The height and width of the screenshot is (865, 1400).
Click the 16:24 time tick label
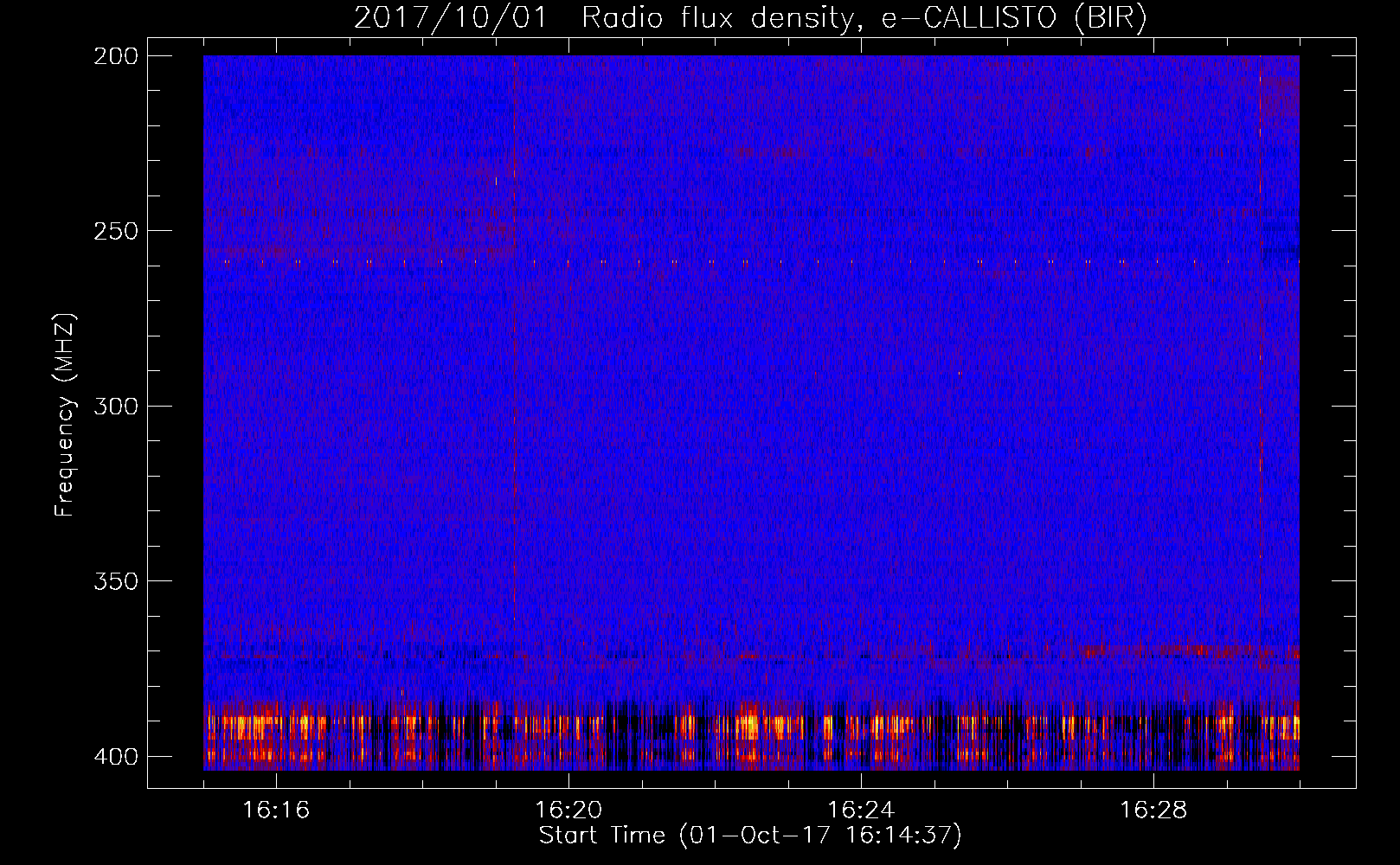(861, 810)
